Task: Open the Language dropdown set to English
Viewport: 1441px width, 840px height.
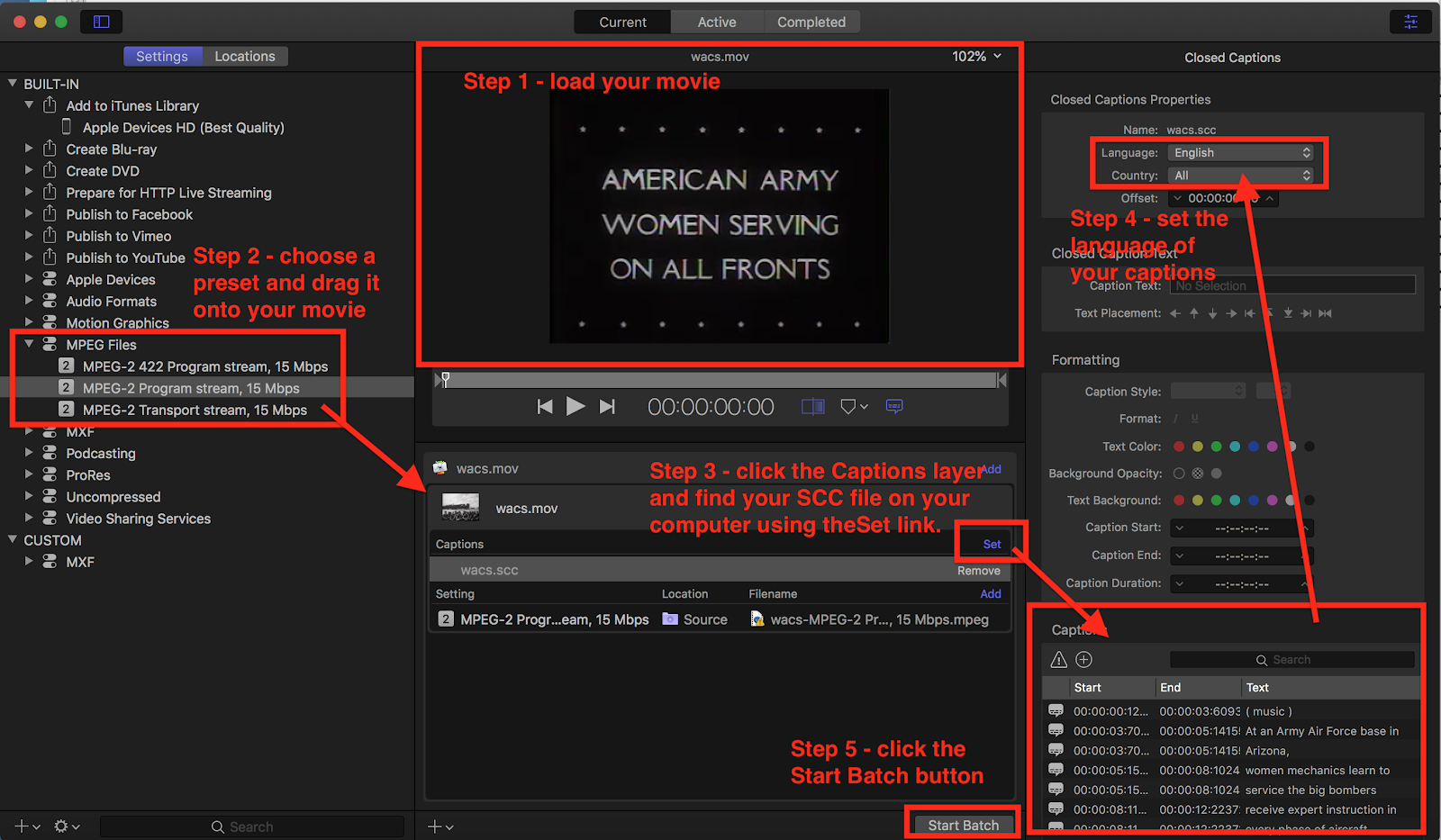Action: click(1241, 153)
